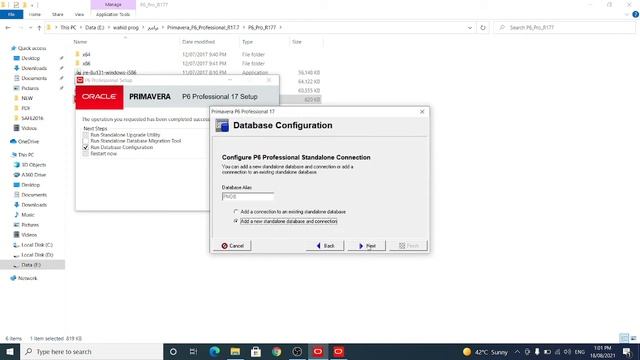Click 'This PC' in the address breadcrumb

(68, 27)
